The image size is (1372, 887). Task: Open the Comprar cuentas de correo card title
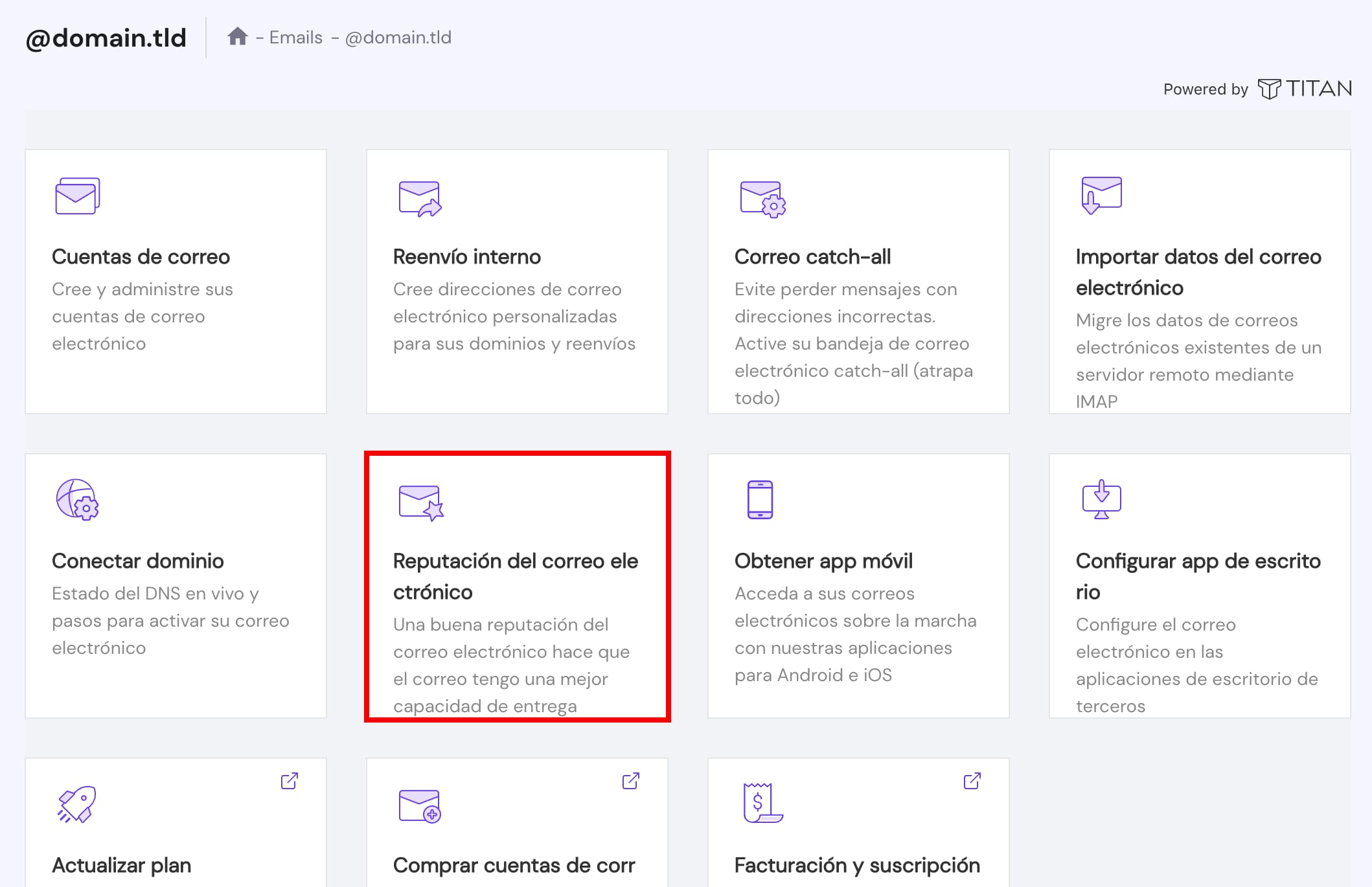click(x=514, y=866)
